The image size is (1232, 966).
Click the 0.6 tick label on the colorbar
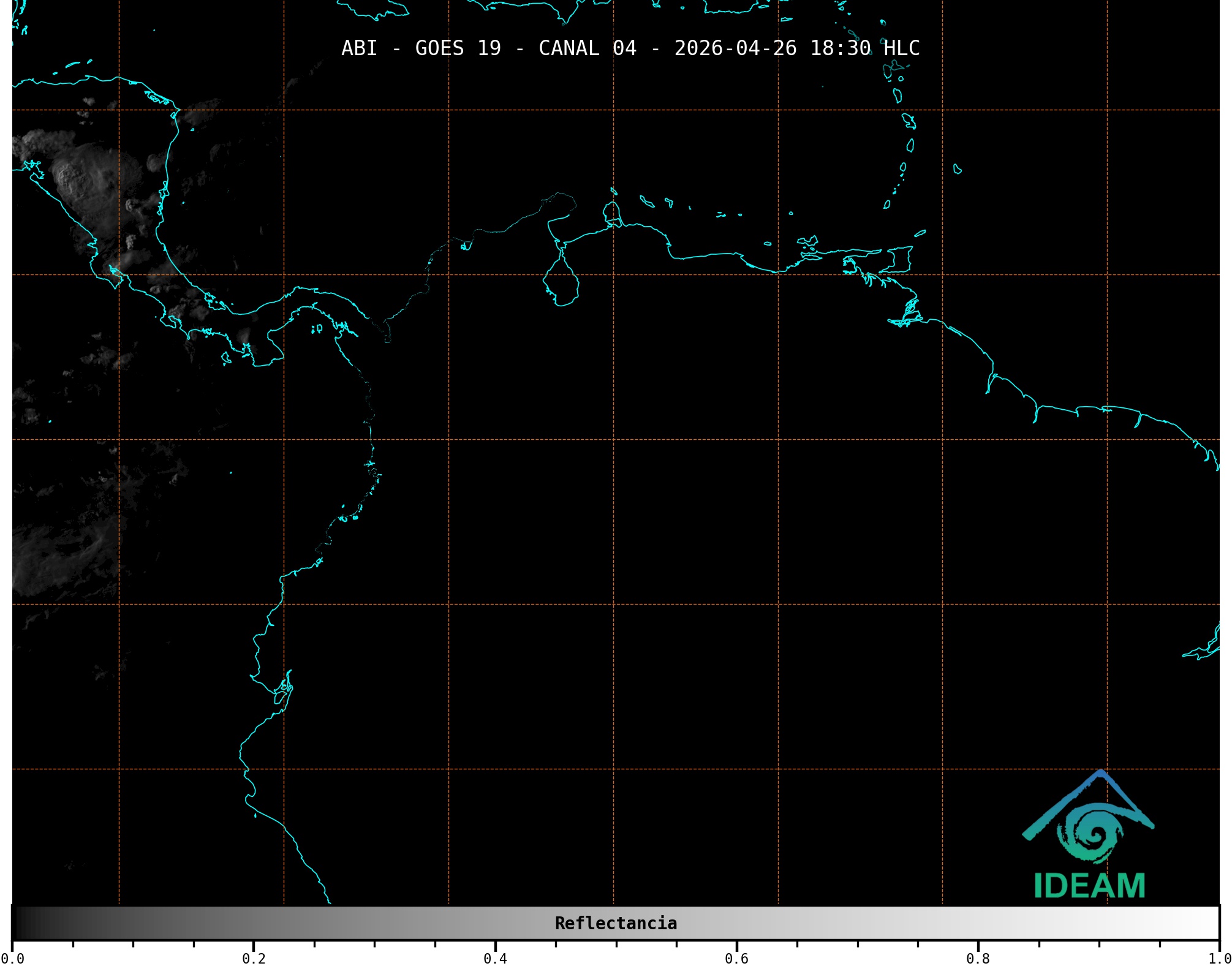pyautogui.click(x=736, y=959)
